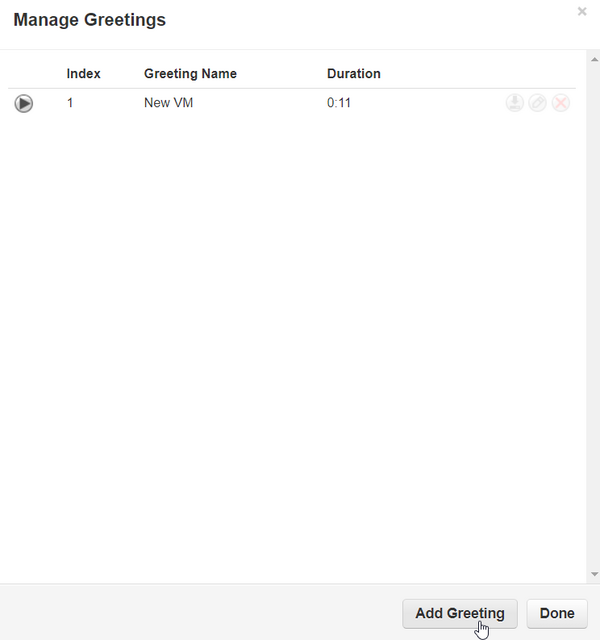The width and height of the screenshot is (600, 640).
Task: Play the New VM greeting
Action: (x=24, y=103)
